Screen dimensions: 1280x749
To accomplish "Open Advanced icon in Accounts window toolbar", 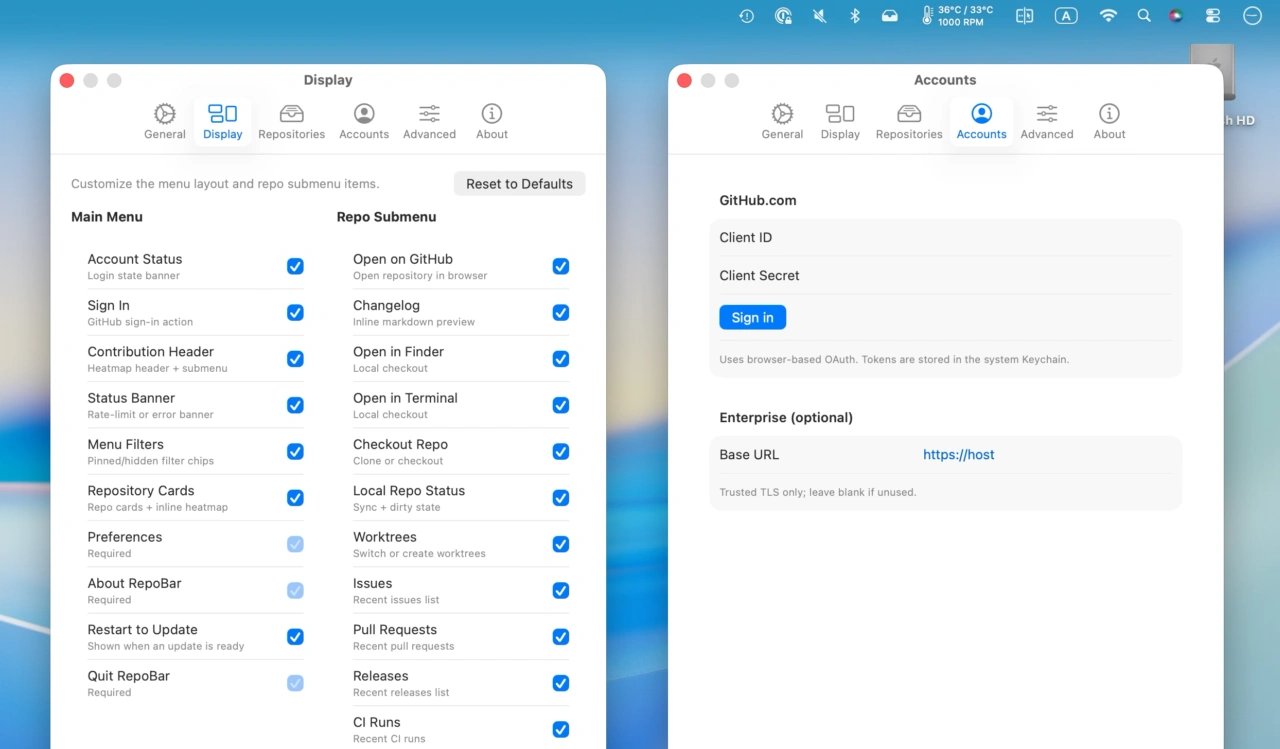I will [x=1046, y=114].
